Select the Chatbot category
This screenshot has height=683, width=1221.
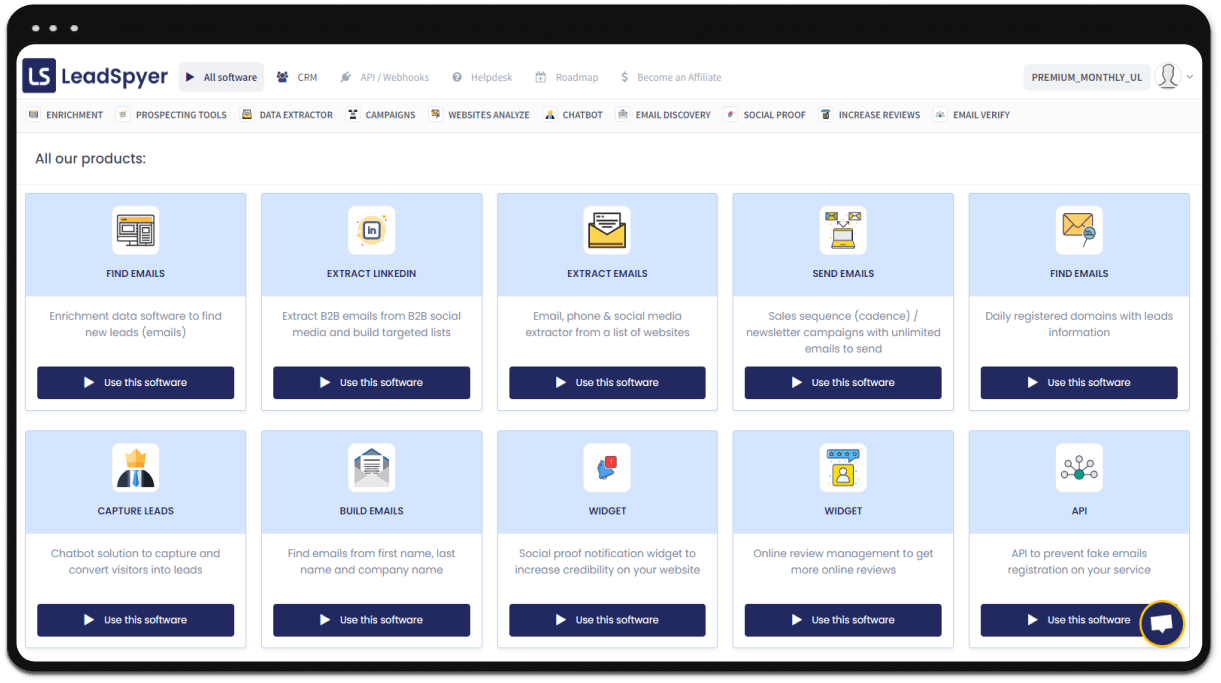tap(573, 115)
